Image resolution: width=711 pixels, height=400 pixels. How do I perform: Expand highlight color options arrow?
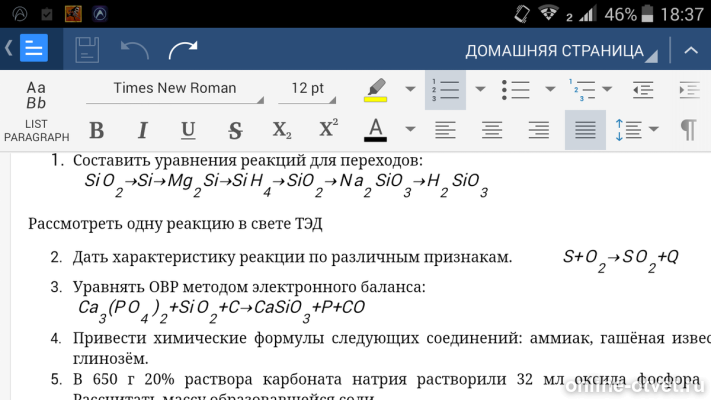coord(410,89)
